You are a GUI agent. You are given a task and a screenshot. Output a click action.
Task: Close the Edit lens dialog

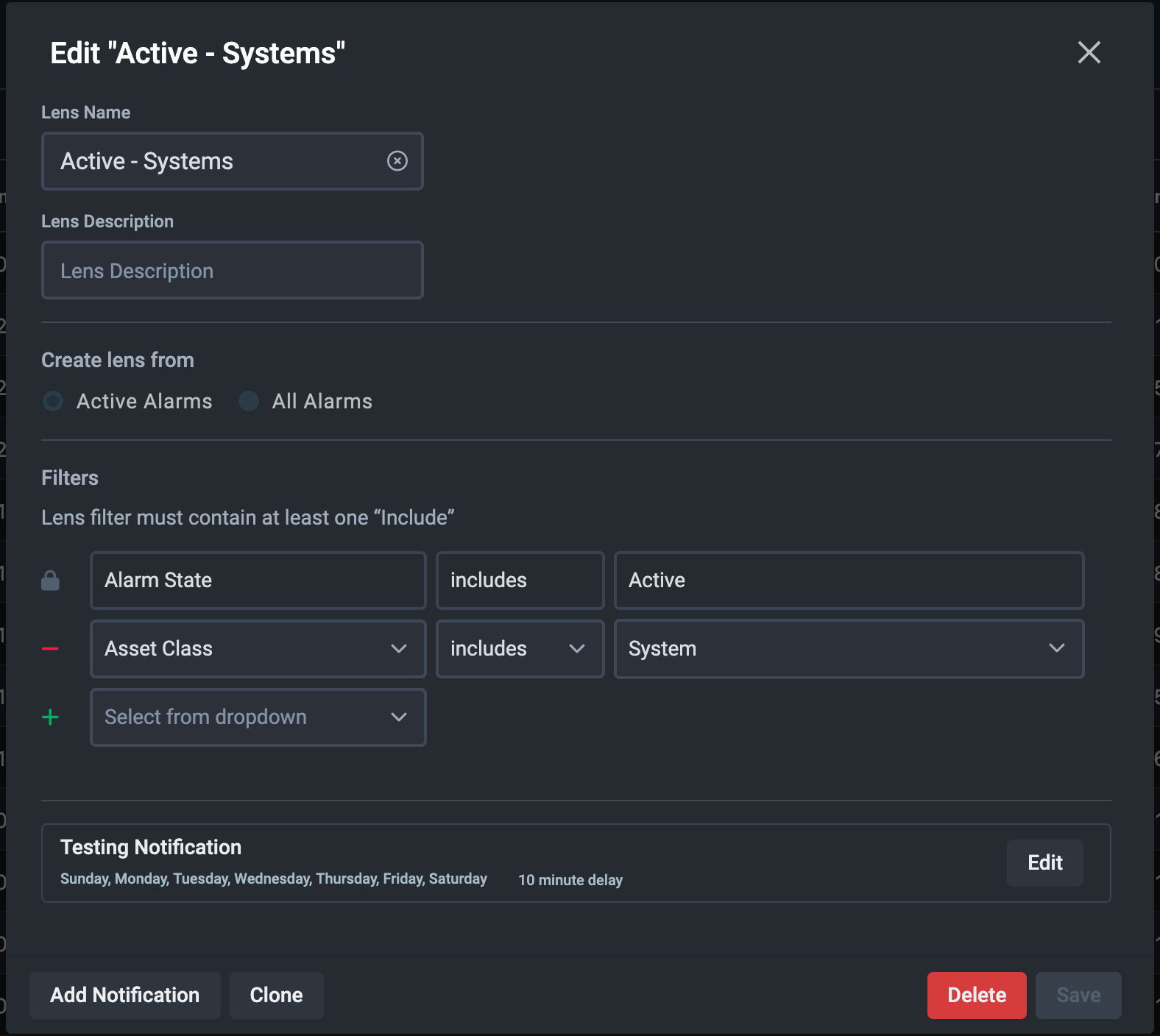(x=1089, y=52)
